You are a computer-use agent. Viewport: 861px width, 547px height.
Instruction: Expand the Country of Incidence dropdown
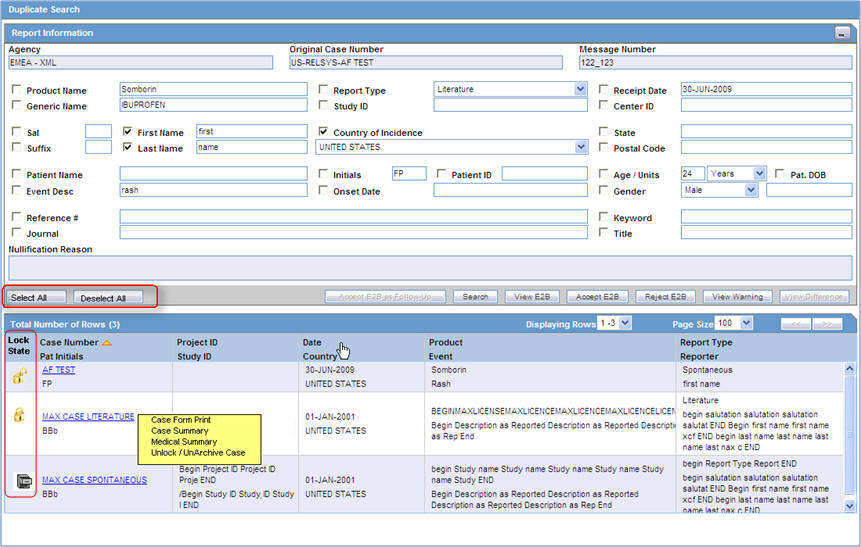pyautogui.click(x=581, y=147)
